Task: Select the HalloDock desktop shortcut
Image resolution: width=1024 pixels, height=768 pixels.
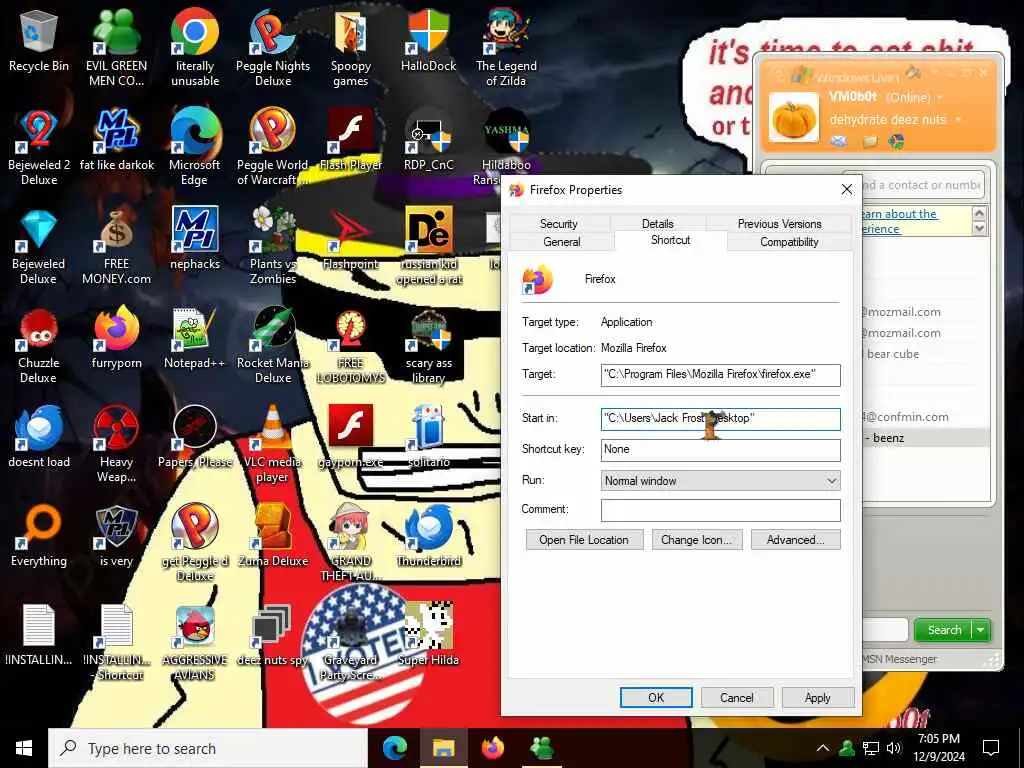Action: 428,40
